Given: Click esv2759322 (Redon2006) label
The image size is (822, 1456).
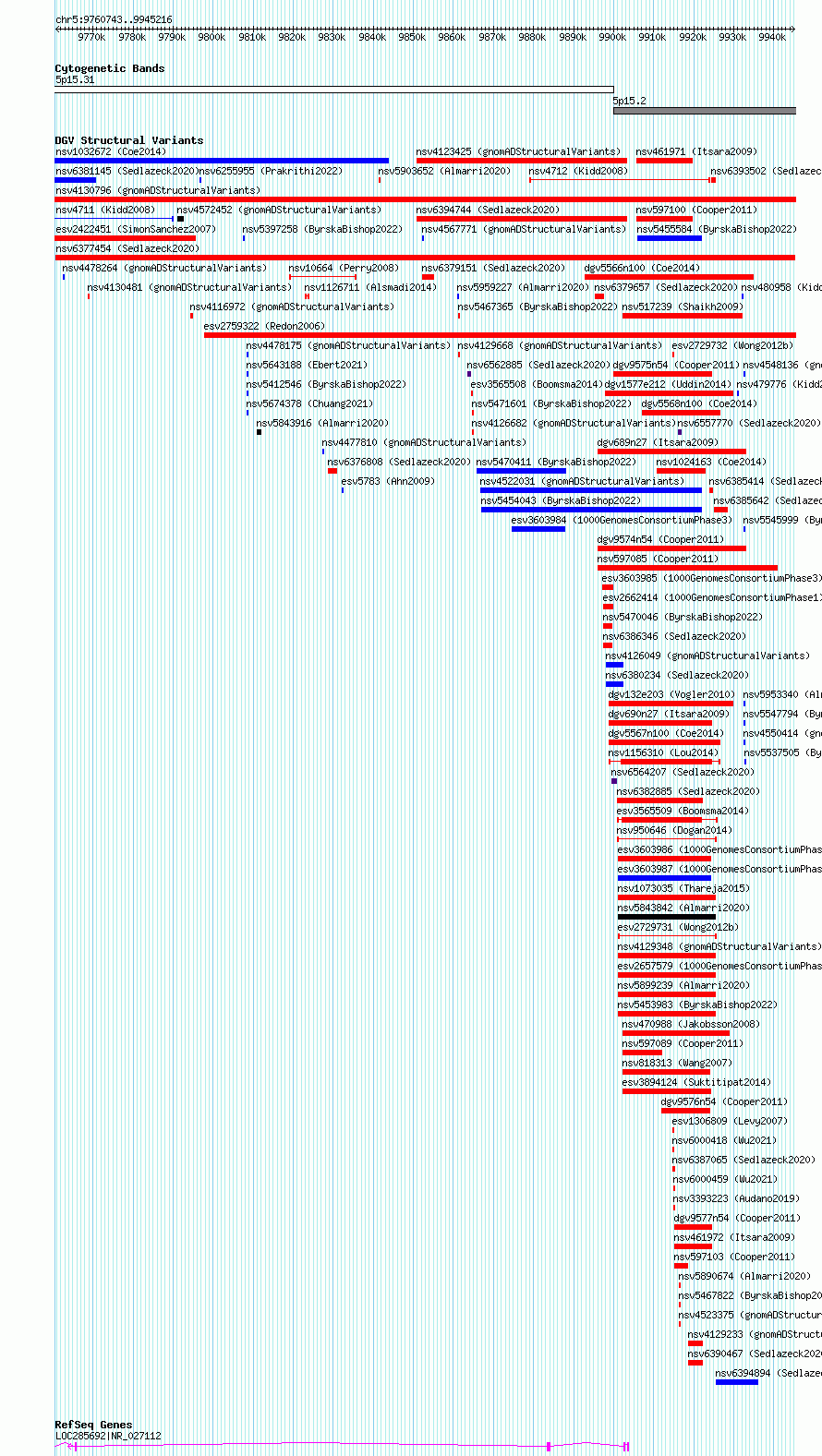Looking at the screenshot, I should pos(265,326).
